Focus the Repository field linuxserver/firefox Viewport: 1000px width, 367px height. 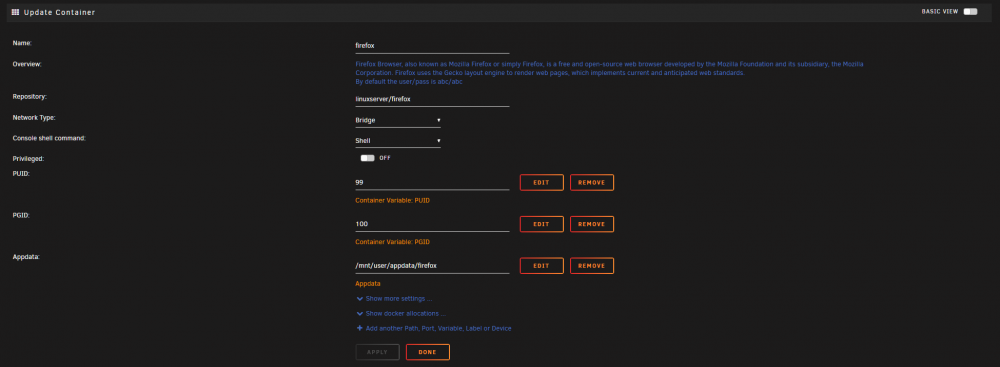[x=432, y=99]
